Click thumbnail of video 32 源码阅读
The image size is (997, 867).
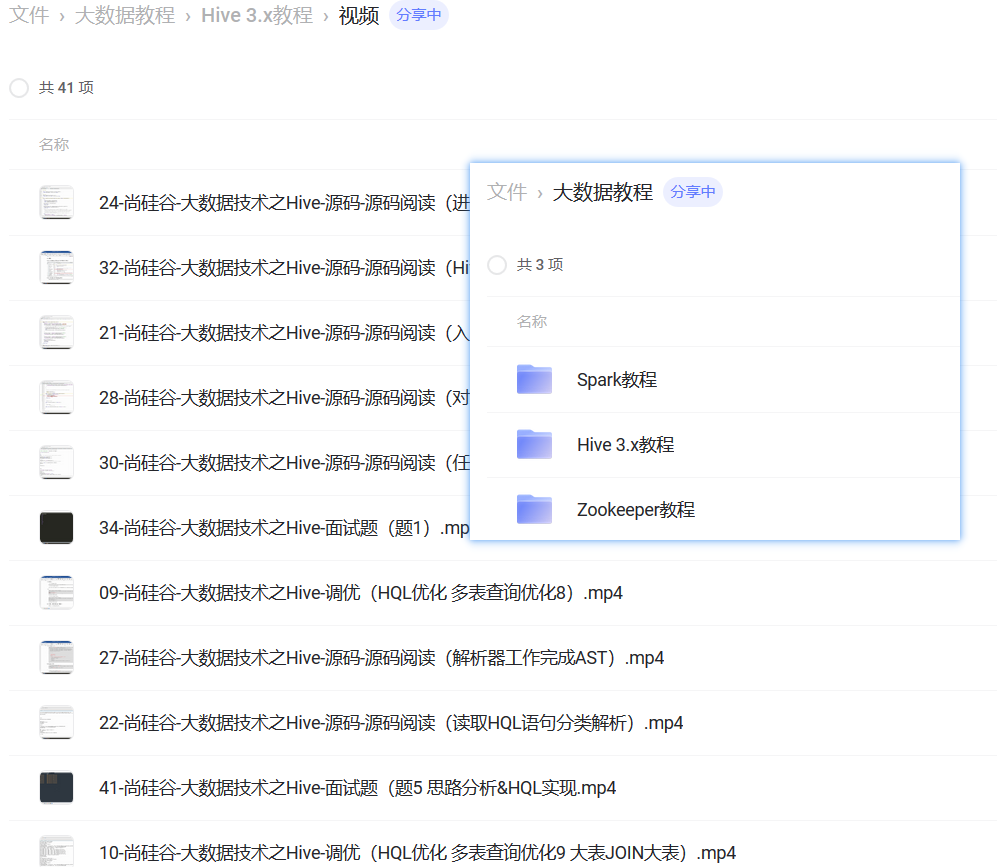(57, 267)
